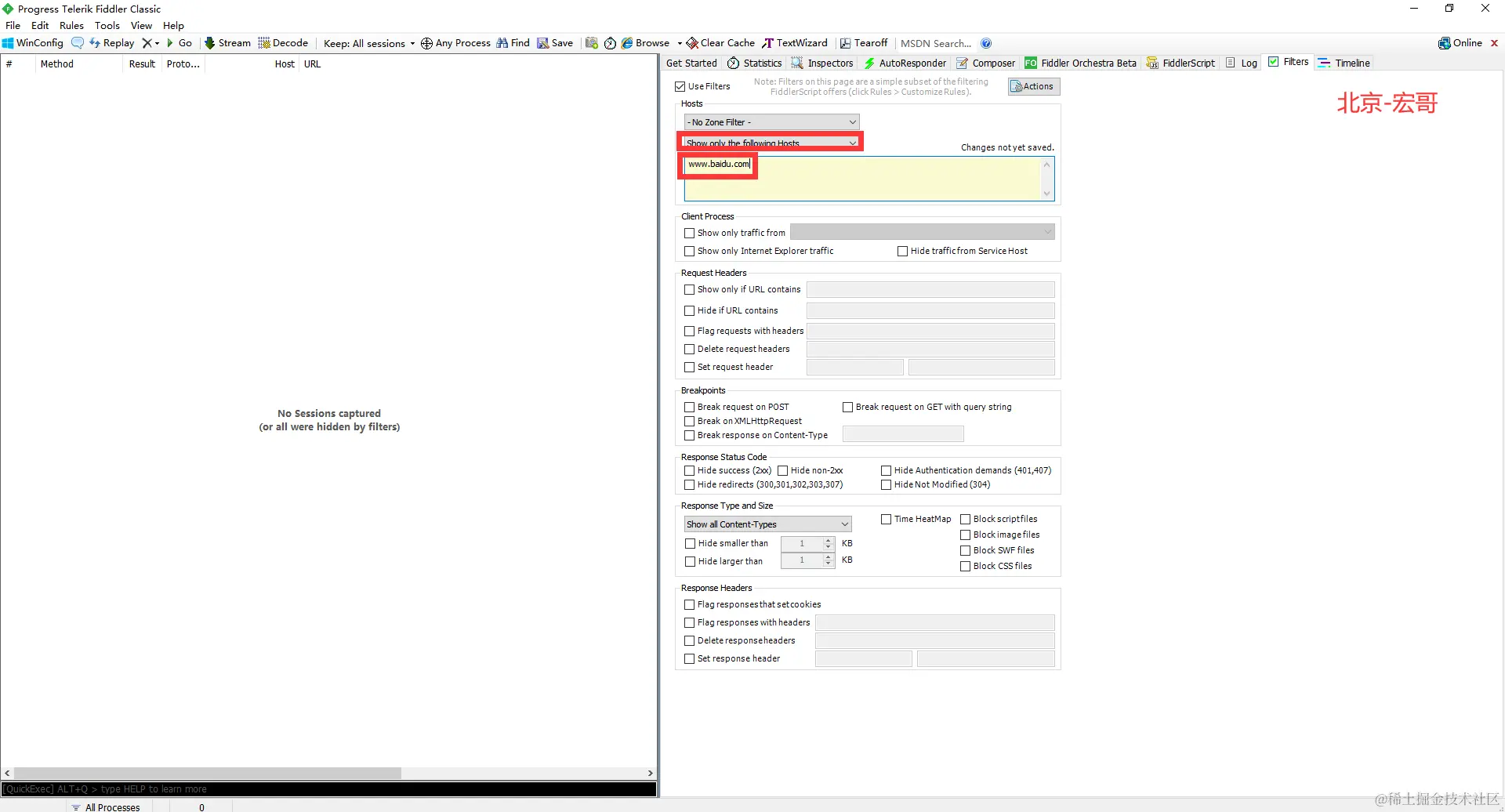This screenshot has width=1505, height=812.
Task: Open the Help menu
Action: 173,25
